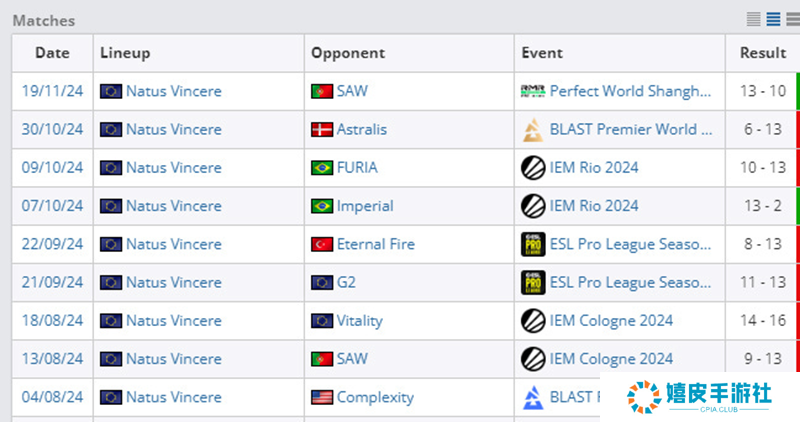Click the Lineup column header
Screen dimensions: 800x422
click(x=125, y=53)
